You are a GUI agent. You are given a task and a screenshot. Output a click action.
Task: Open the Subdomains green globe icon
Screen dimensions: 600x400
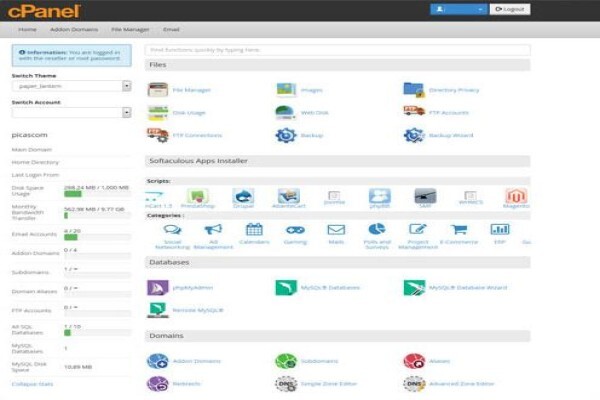(x=286, y=361)
